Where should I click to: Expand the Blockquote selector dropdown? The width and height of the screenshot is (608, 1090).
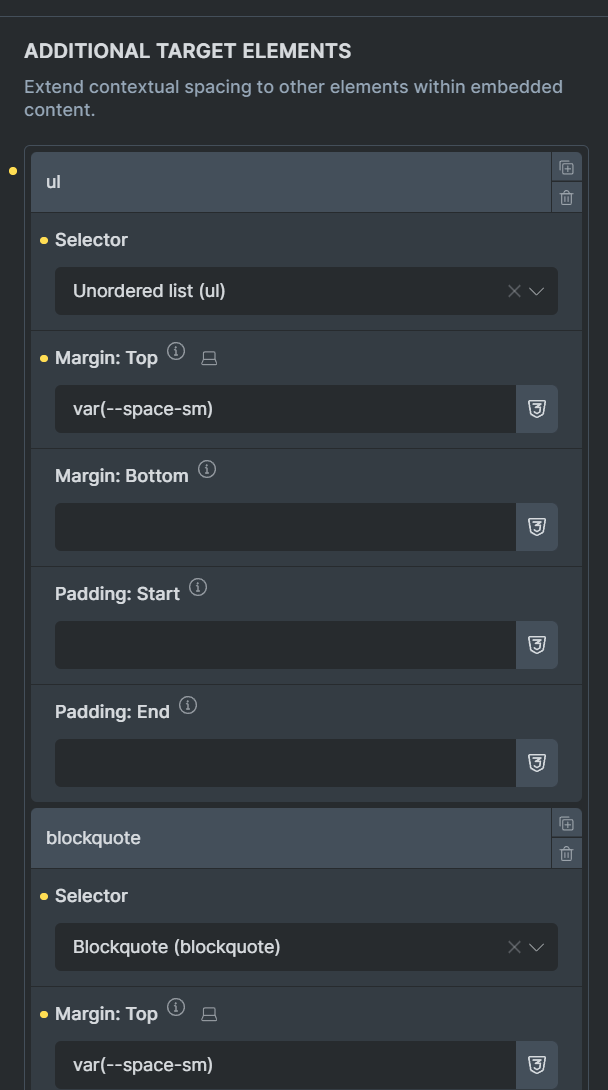536,947
